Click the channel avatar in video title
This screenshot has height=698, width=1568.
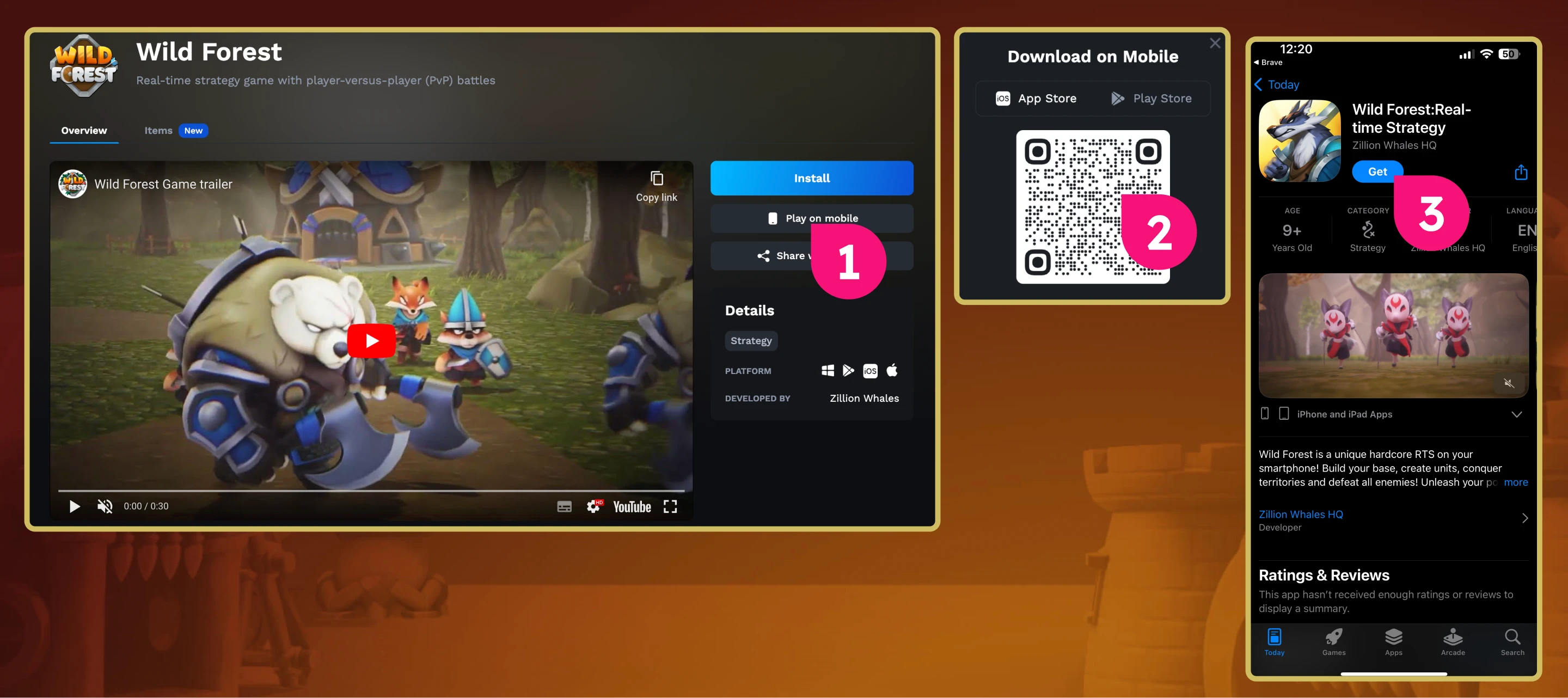(x=72, y=184)
